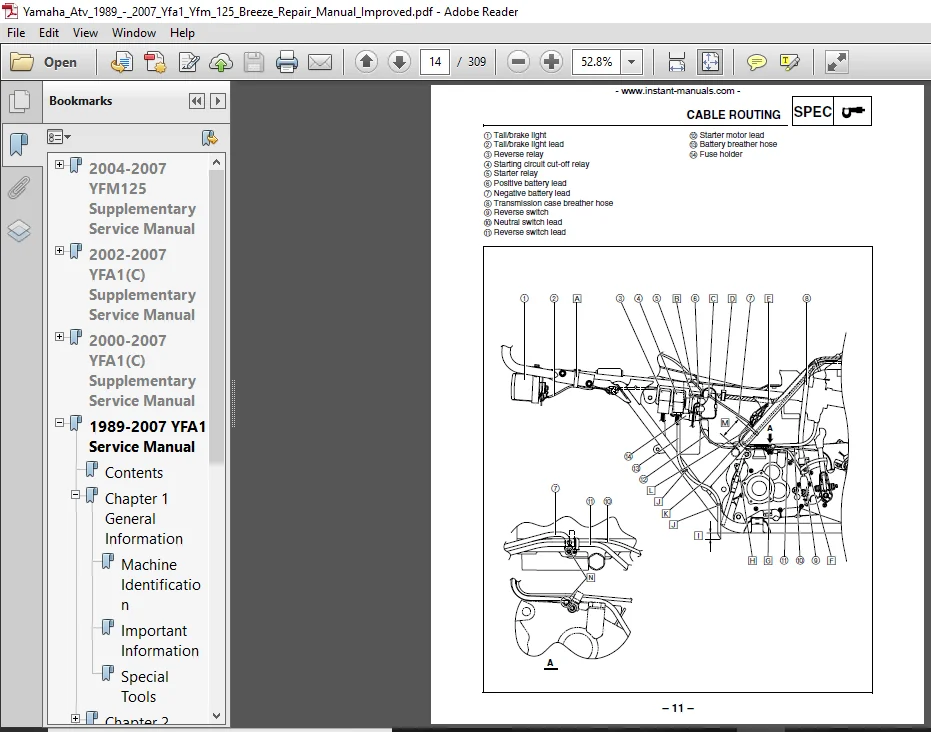Screen dimensions: 931x732
Task: Open the attachments paperclip panel
Action: click(x=18, y=188)
